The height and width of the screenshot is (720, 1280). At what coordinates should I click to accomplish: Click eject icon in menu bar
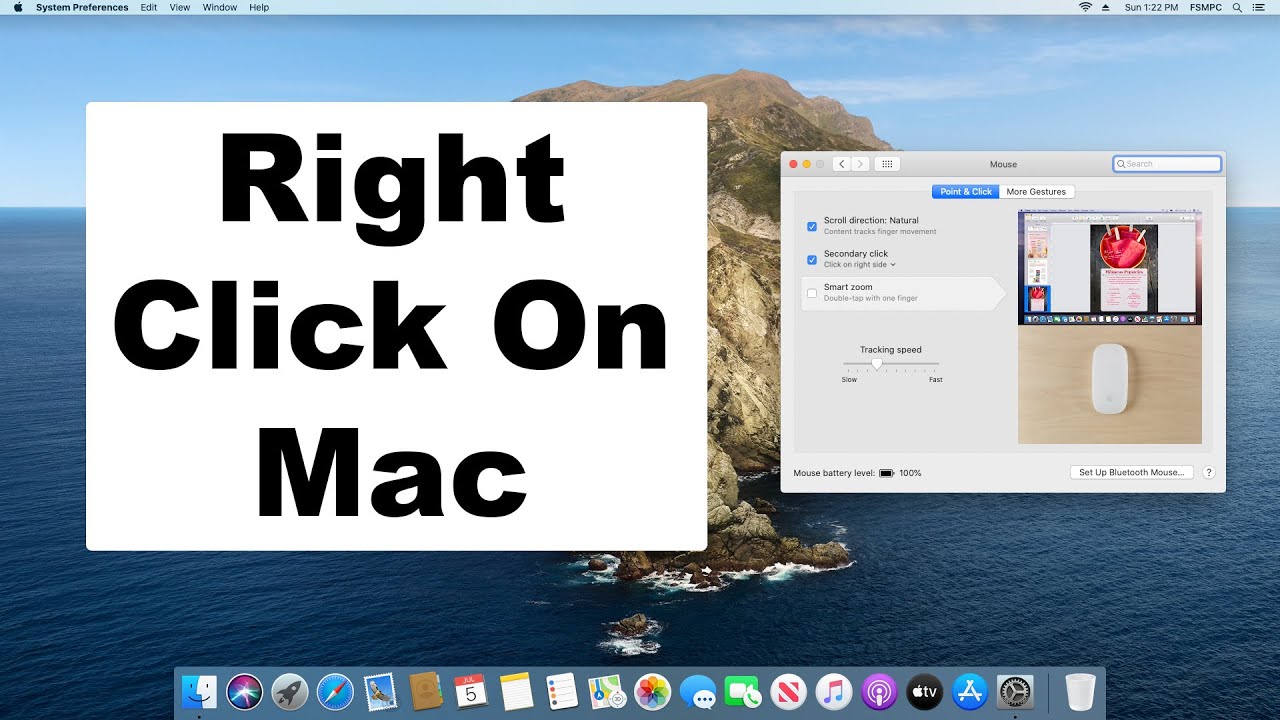pos(1105,7)
